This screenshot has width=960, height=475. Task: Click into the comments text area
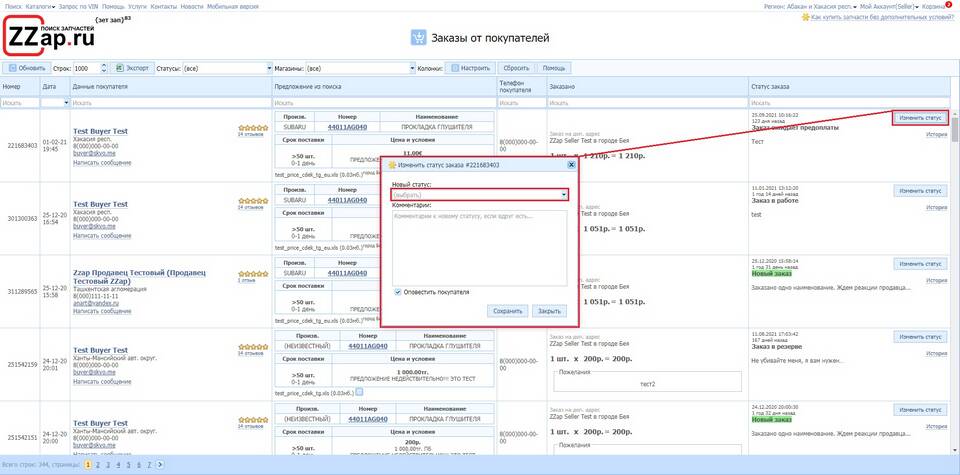tap(479, 245)
